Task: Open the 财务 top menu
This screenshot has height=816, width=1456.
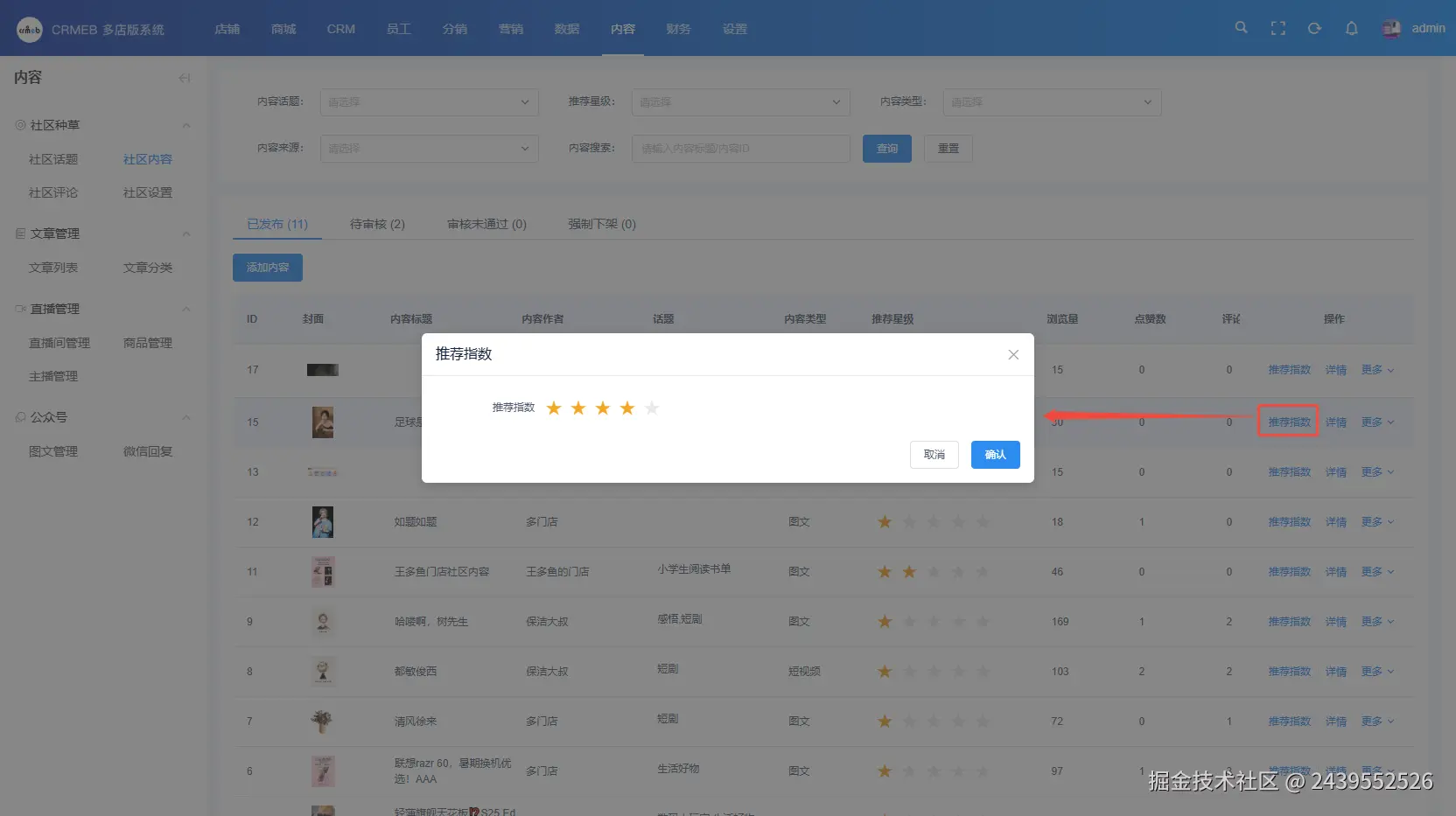Action: click(x=679, y=29)
